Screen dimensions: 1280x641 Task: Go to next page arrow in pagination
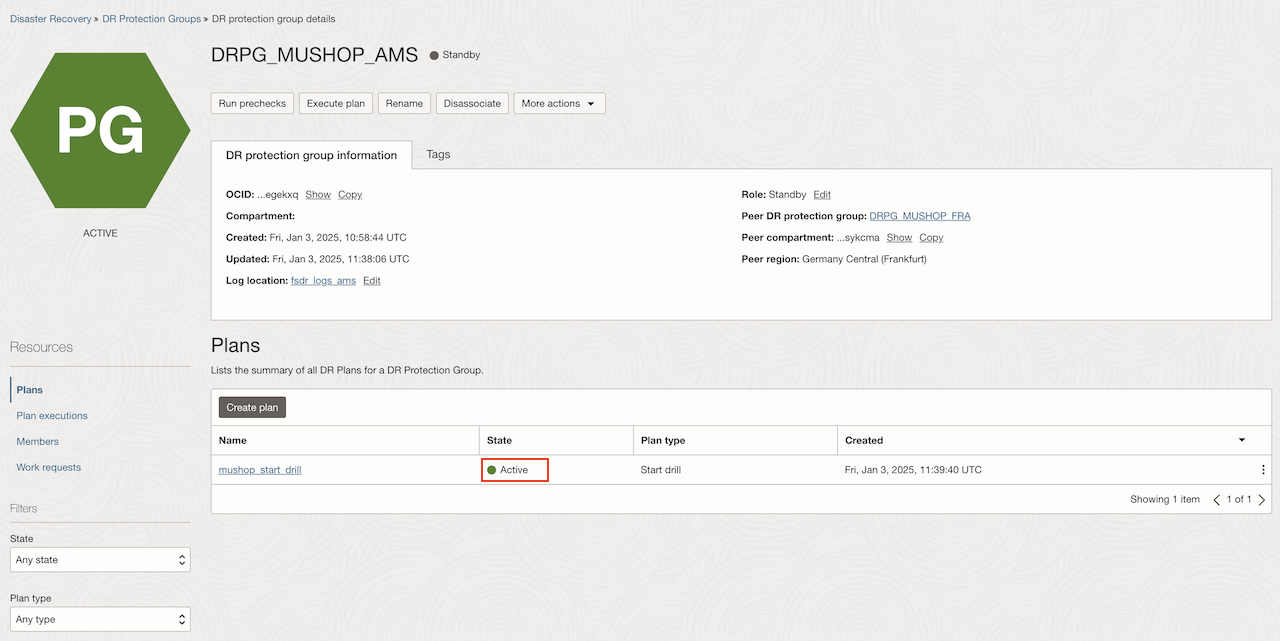pos(1262,499)
